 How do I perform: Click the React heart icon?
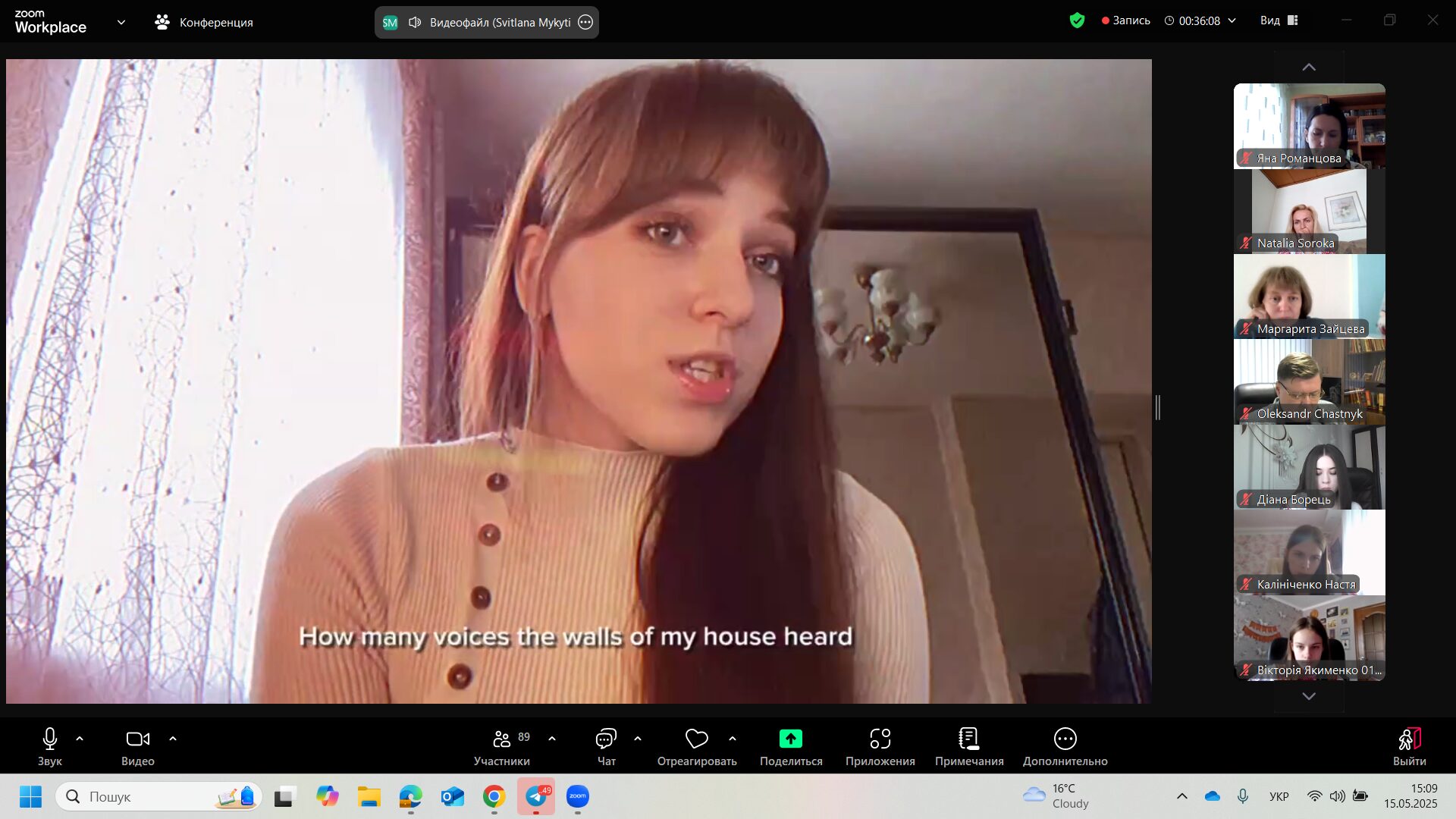pos(696,739)
